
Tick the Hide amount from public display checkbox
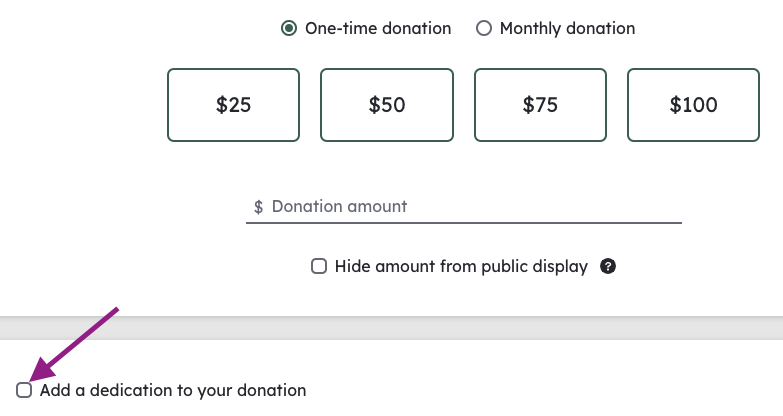319,266
